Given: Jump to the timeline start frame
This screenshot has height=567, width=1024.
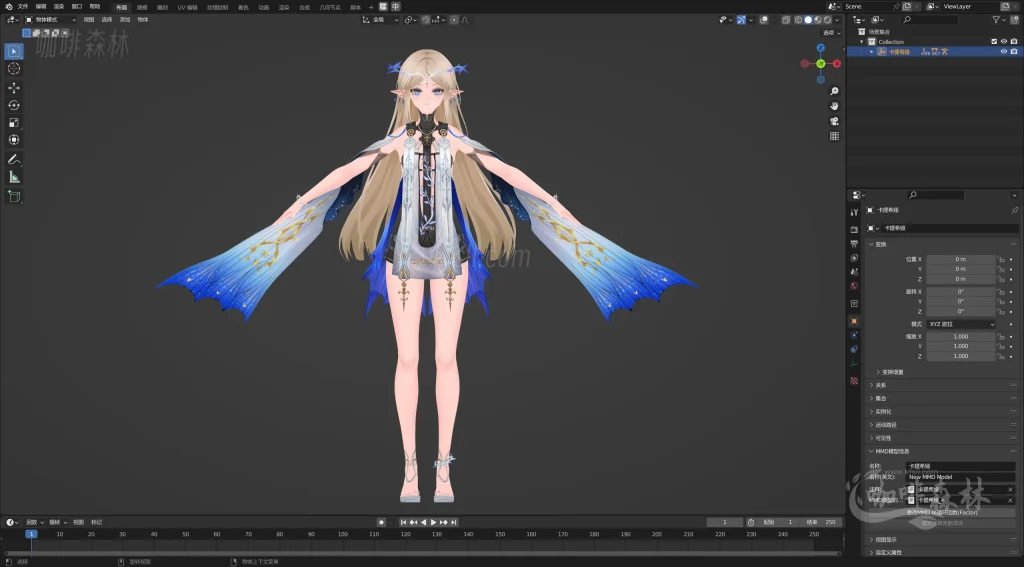Looking at the screenshot, I should click(403, 523).
